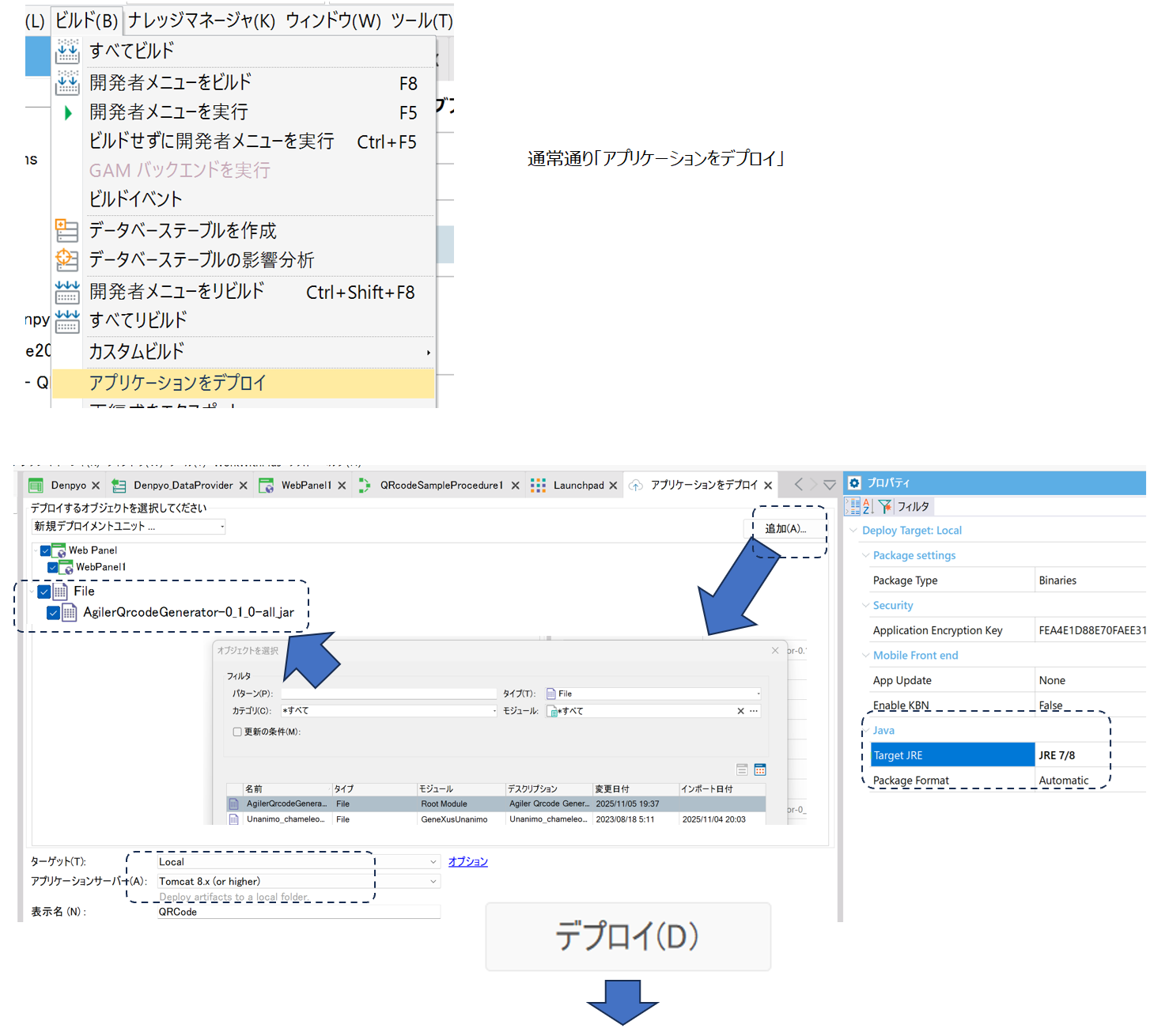Uncheck the WebPanel1 checkbox in the deploy list
Image resolution: width=1150 pixels, height=1036 pixels.
click(53, 567)
